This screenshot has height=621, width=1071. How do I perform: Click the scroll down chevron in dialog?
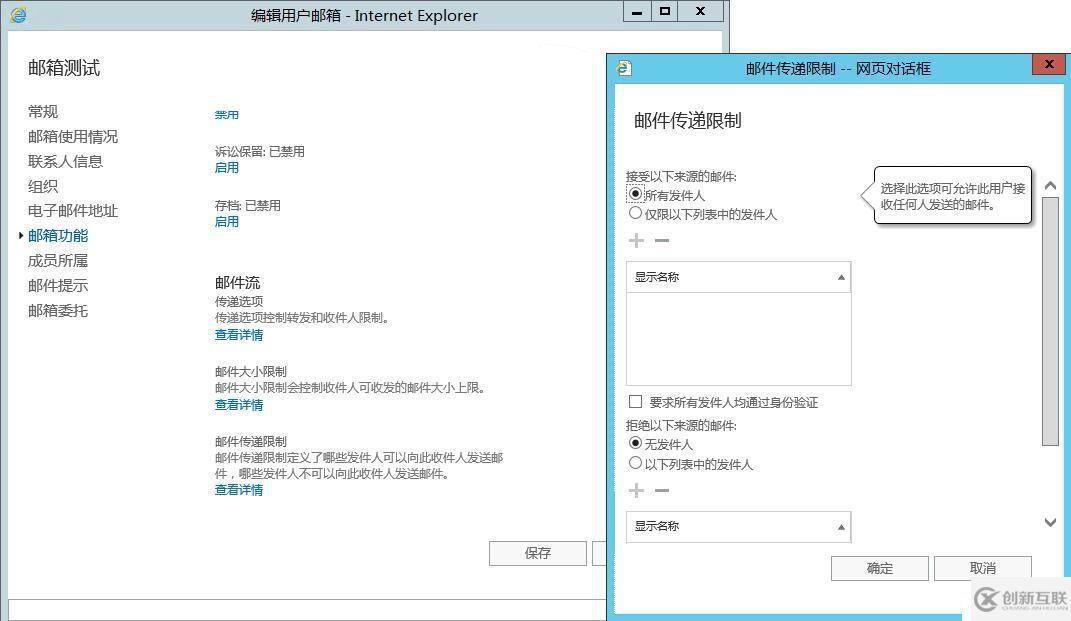(1051, 523)
